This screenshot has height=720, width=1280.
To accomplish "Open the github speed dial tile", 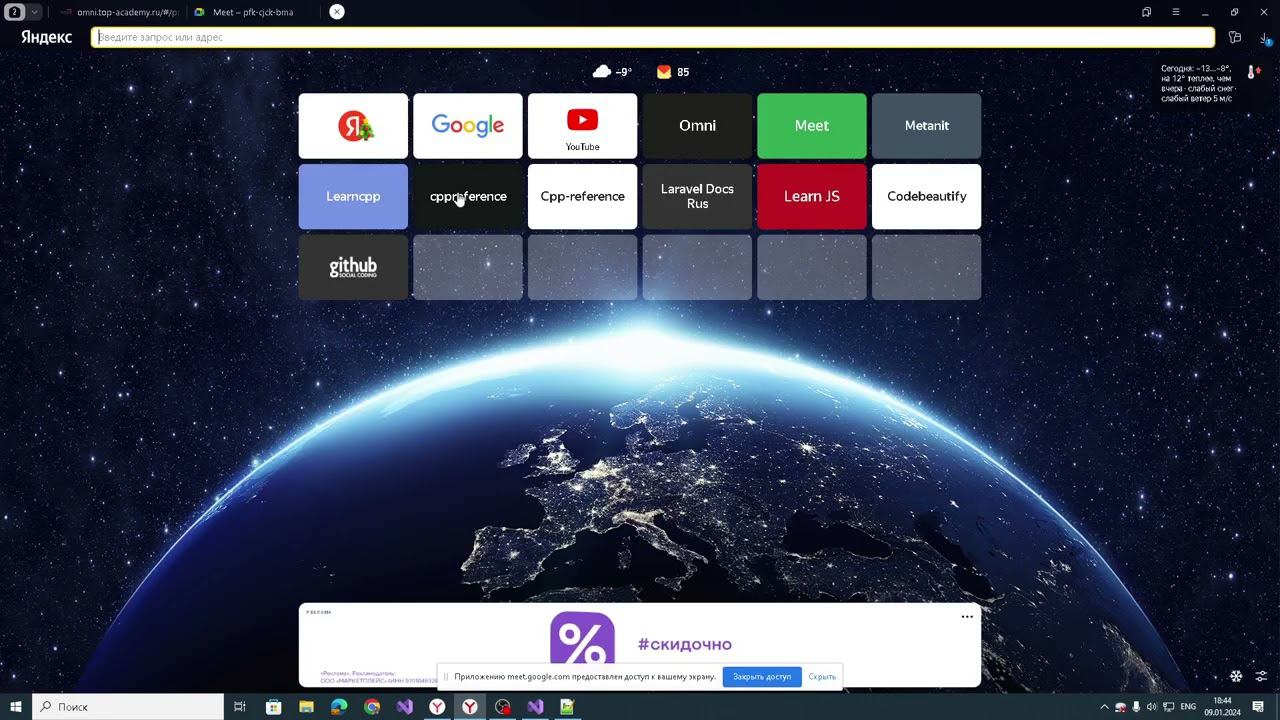I will pyautogui.click(x=353, y=267).
